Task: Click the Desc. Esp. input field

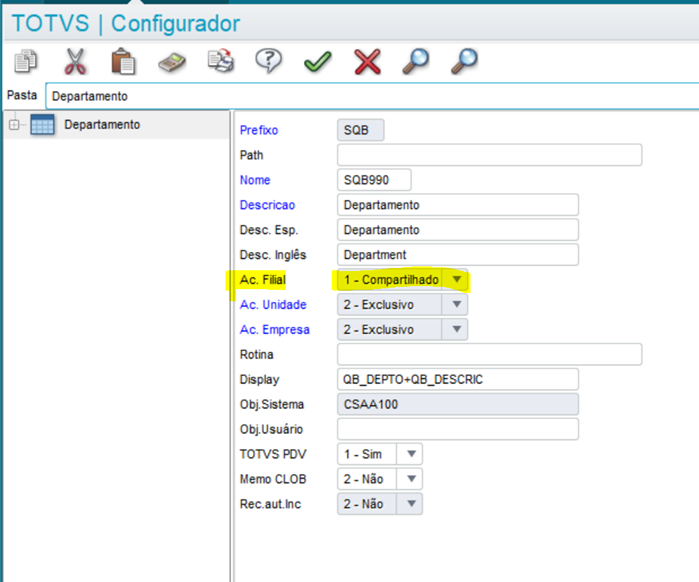Action: (x=458, y=230)
